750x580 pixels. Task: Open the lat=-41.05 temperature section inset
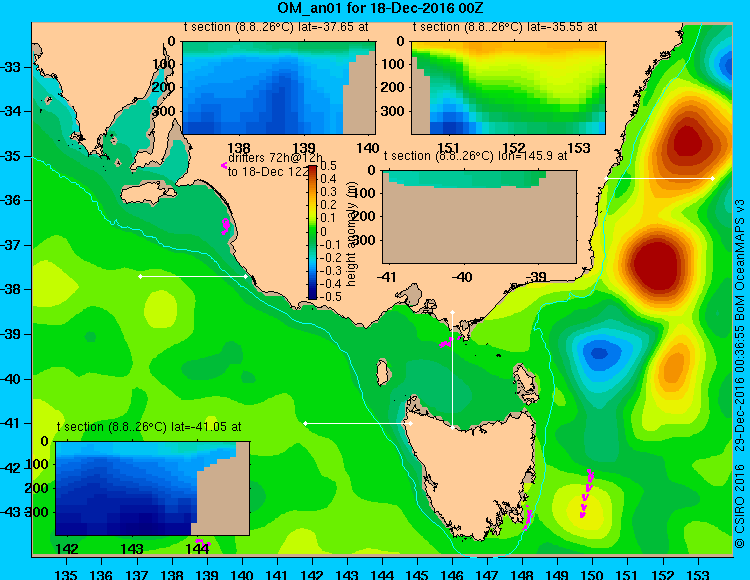[x=153, y=488]
